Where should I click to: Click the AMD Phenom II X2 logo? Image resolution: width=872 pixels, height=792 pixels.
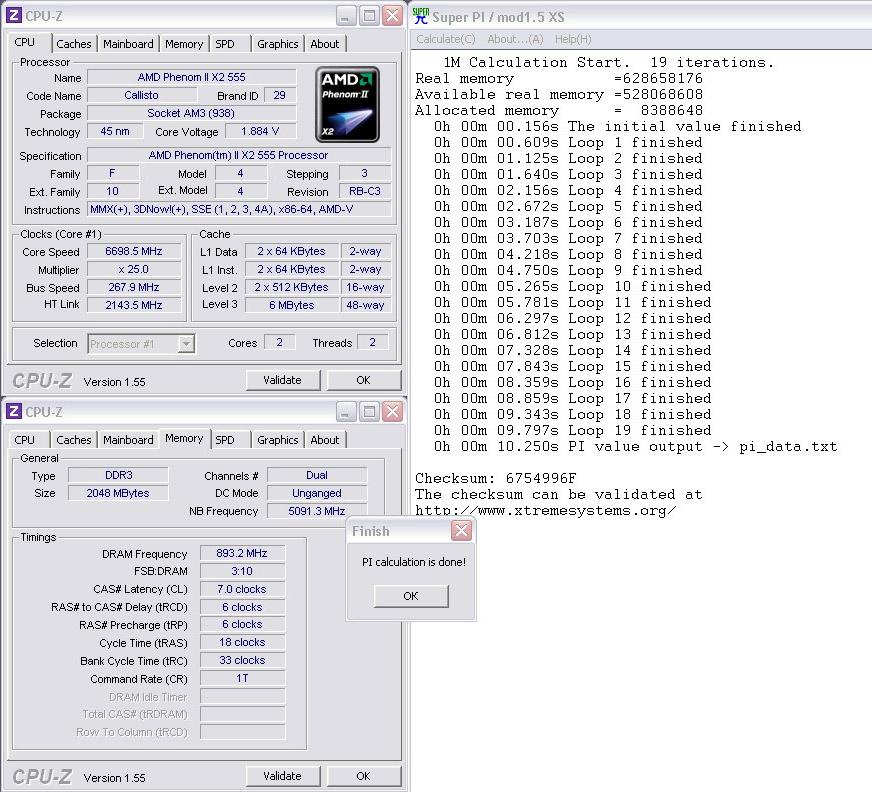[348, 105]
